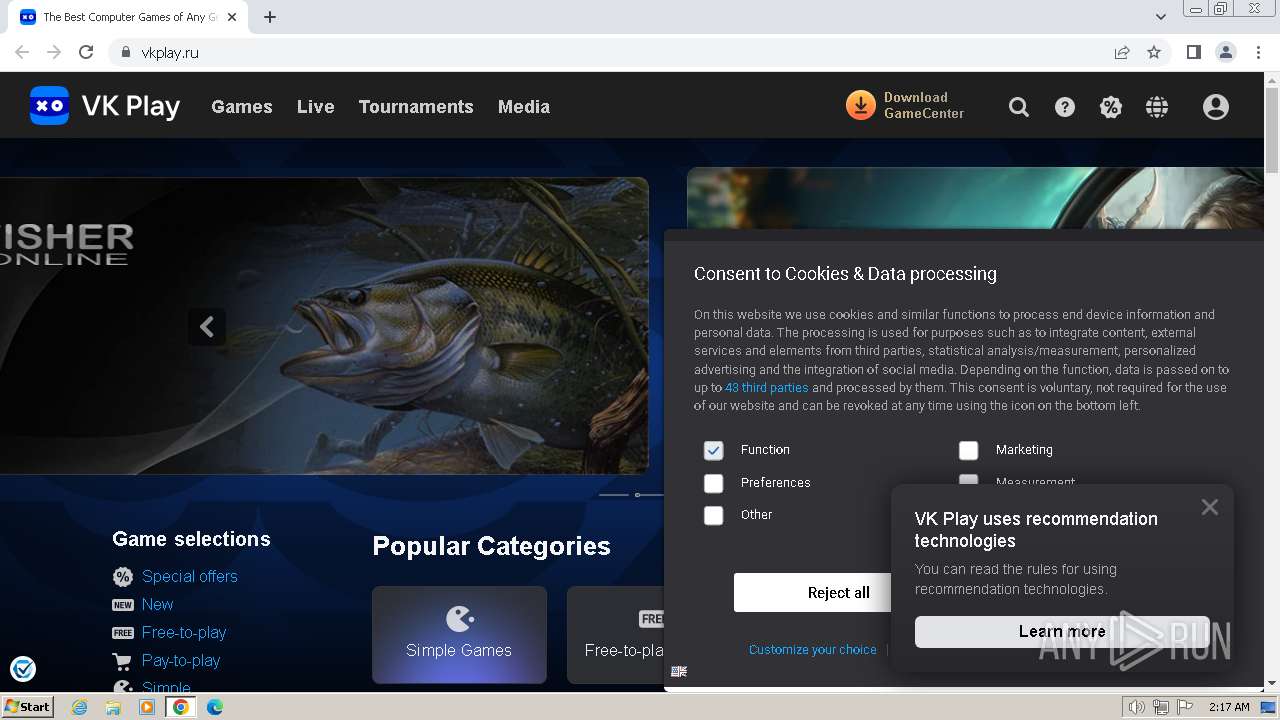The height and width of the screenshot is (720, 1280).
Task: Go back to the previous page
Action: pyautogui.click(x=22, y=52)
